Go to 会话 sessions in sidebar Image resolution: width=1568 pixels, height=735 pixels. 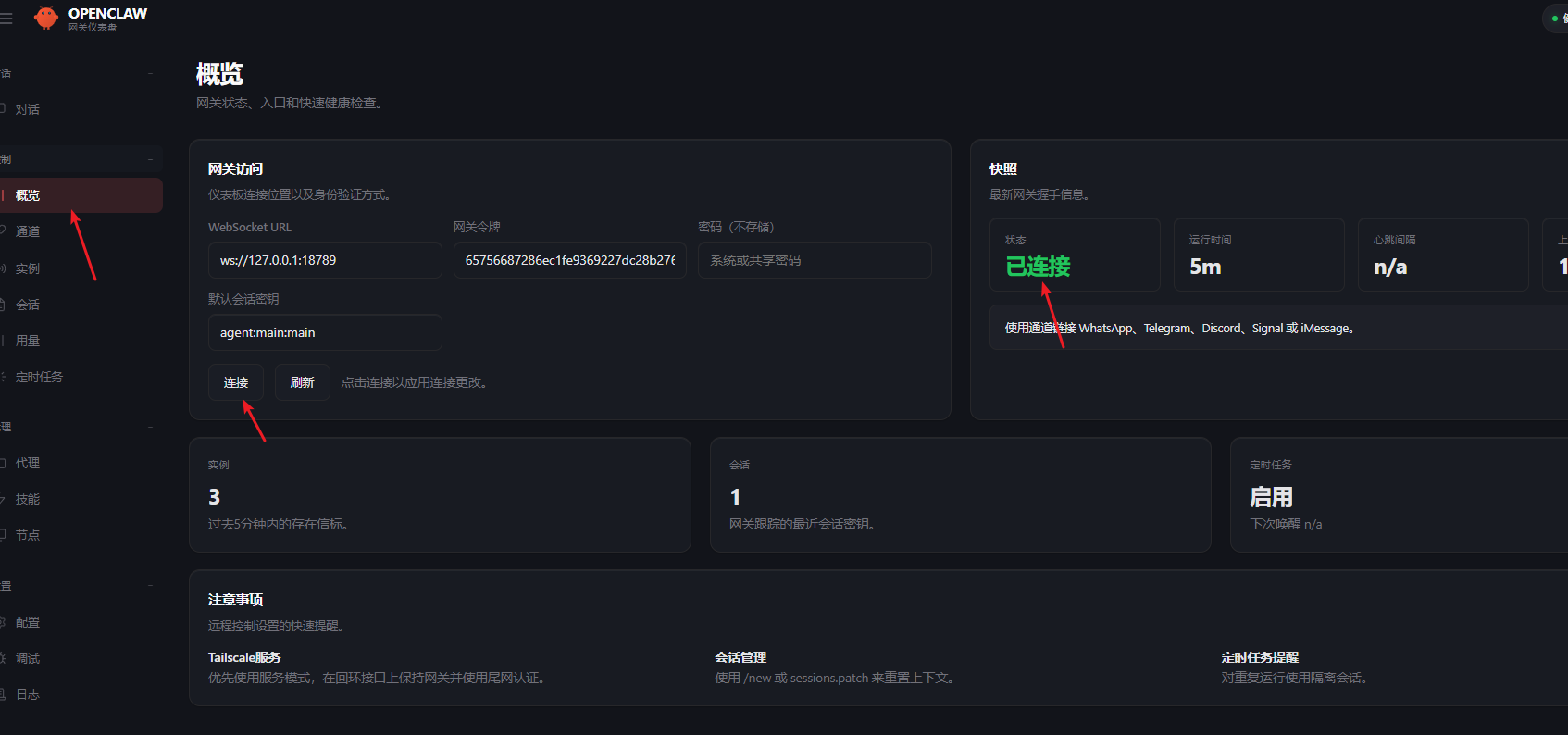(x=27, y=305)
